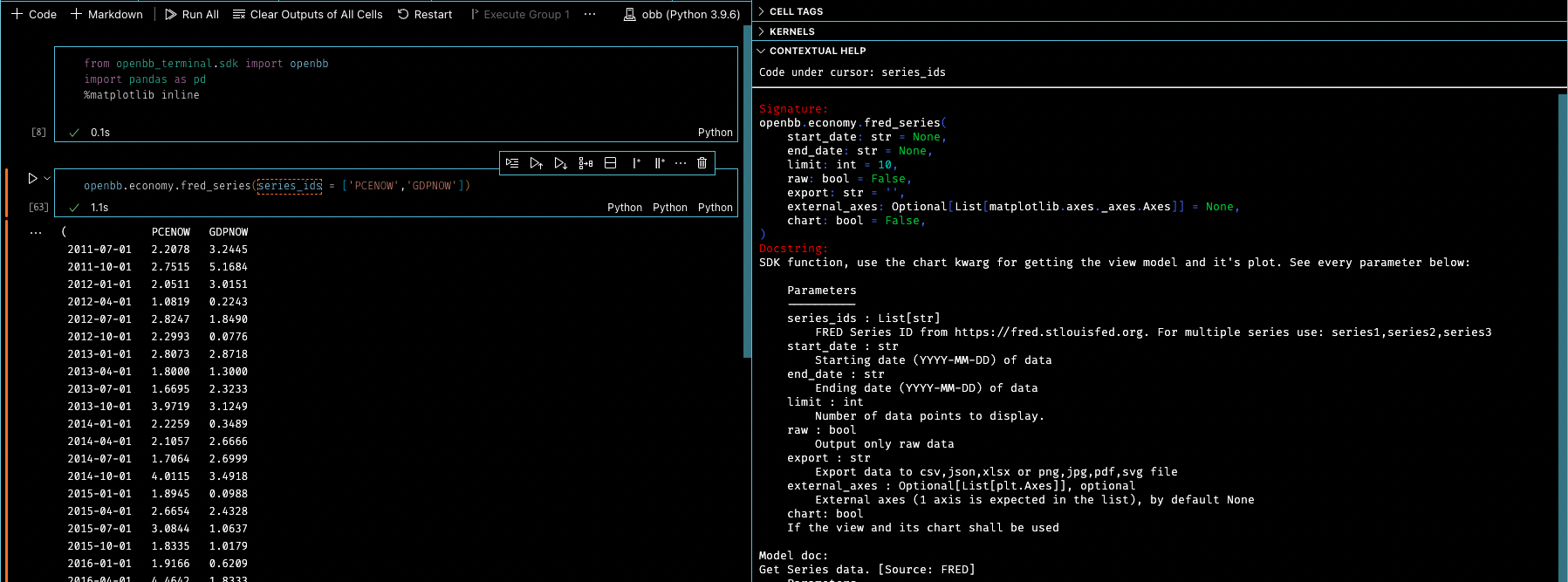Click 'Code under cursor: series_ids' text
Image resolution: width=1568 pixels, height=582 pixels.
point(852,72)
